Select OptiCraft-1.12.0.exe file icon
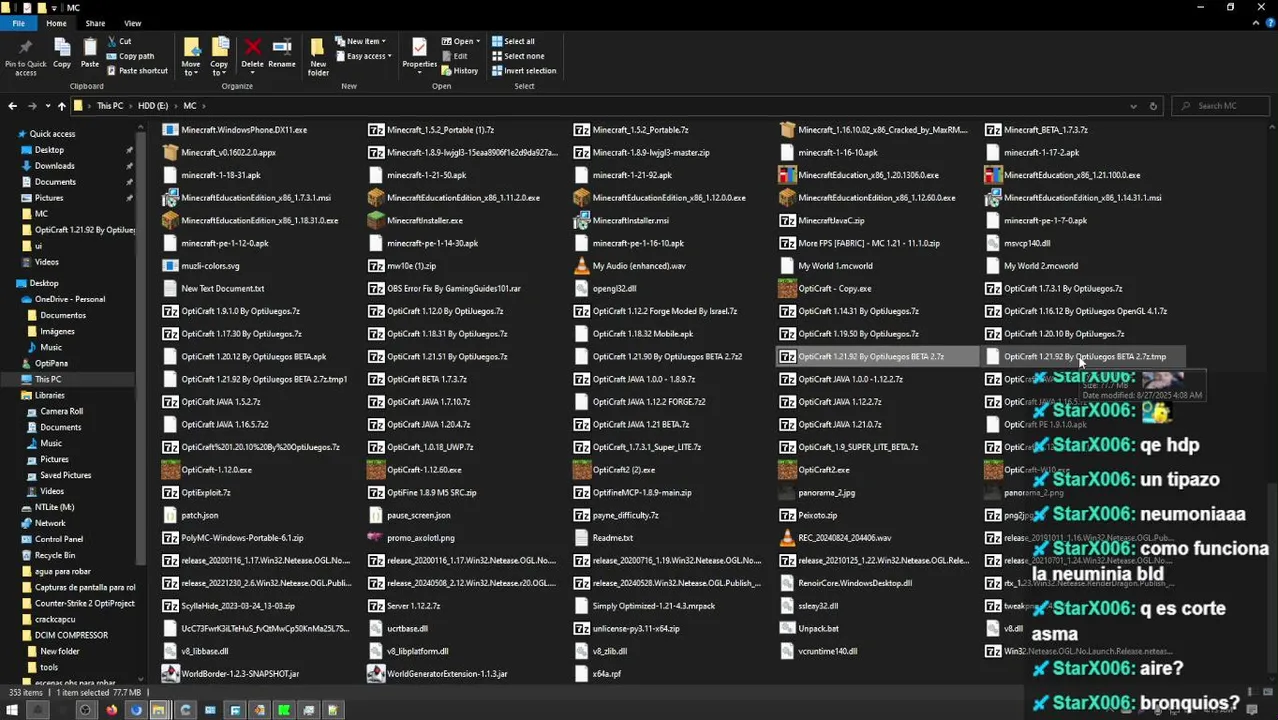 coord(170,470)
